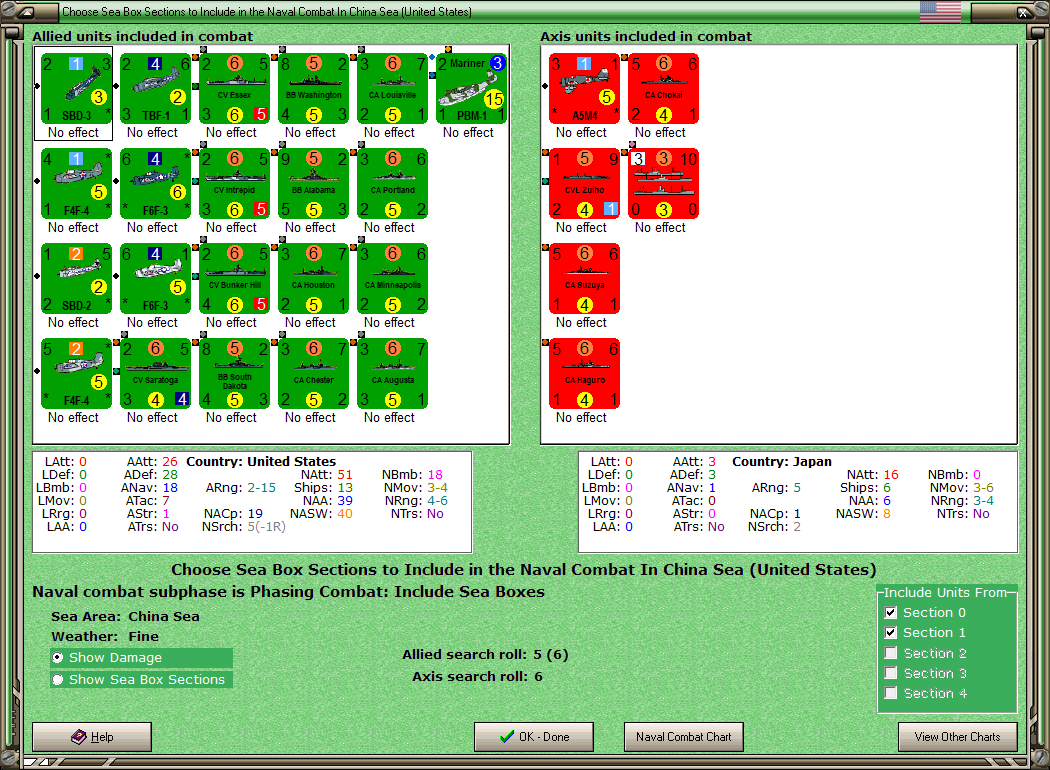The width and height of the screenshot is (1050, 770).
Task: Confirm with the OK - Done button
Action: pos(534,737)
